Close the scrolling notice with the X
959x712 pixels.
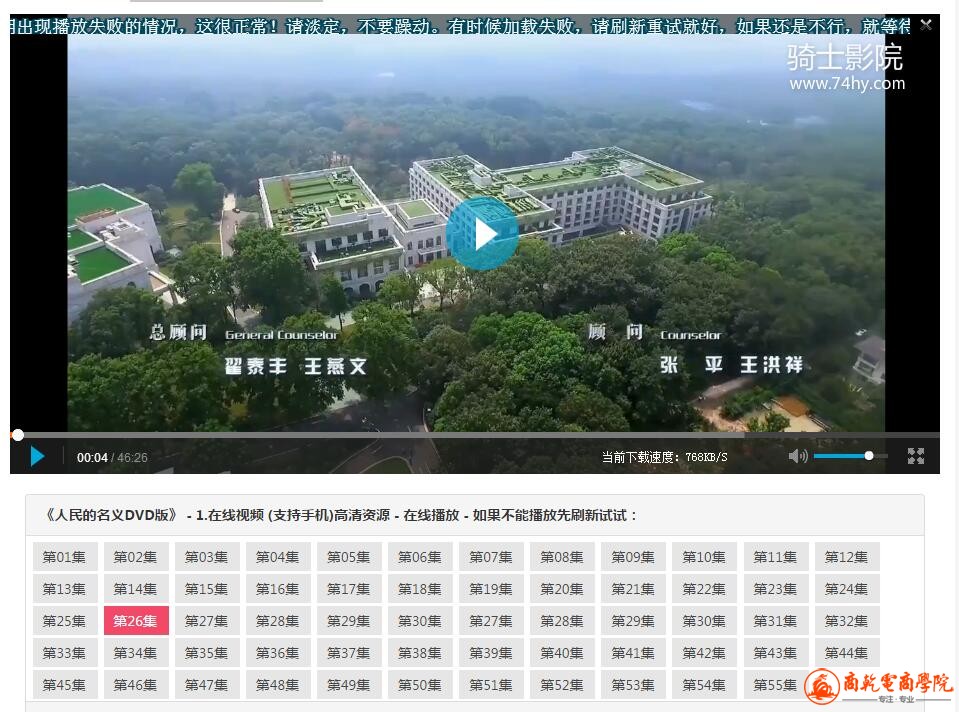tap(926, 24)
